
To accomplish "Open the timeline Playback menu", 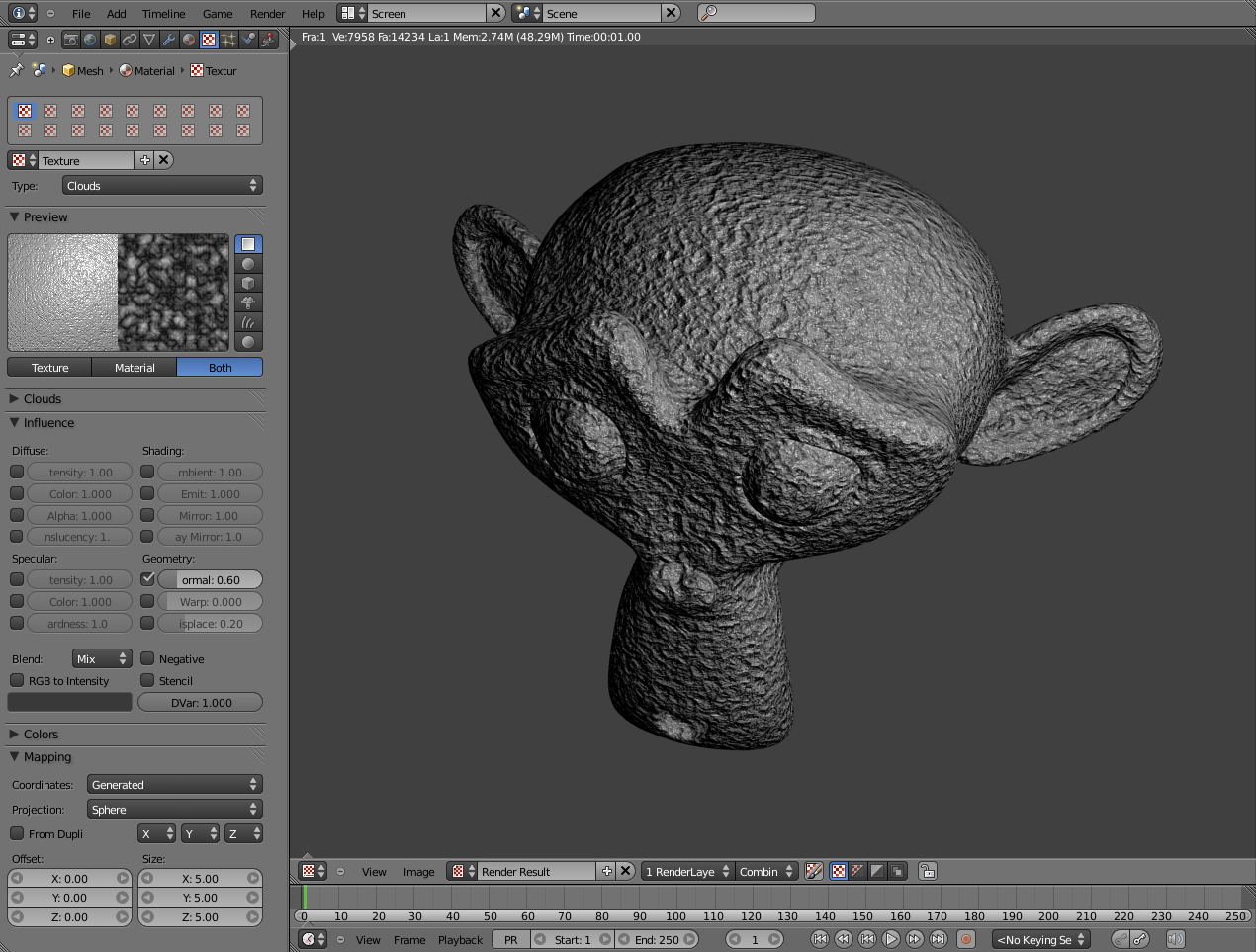I will [x=460, y=939].
